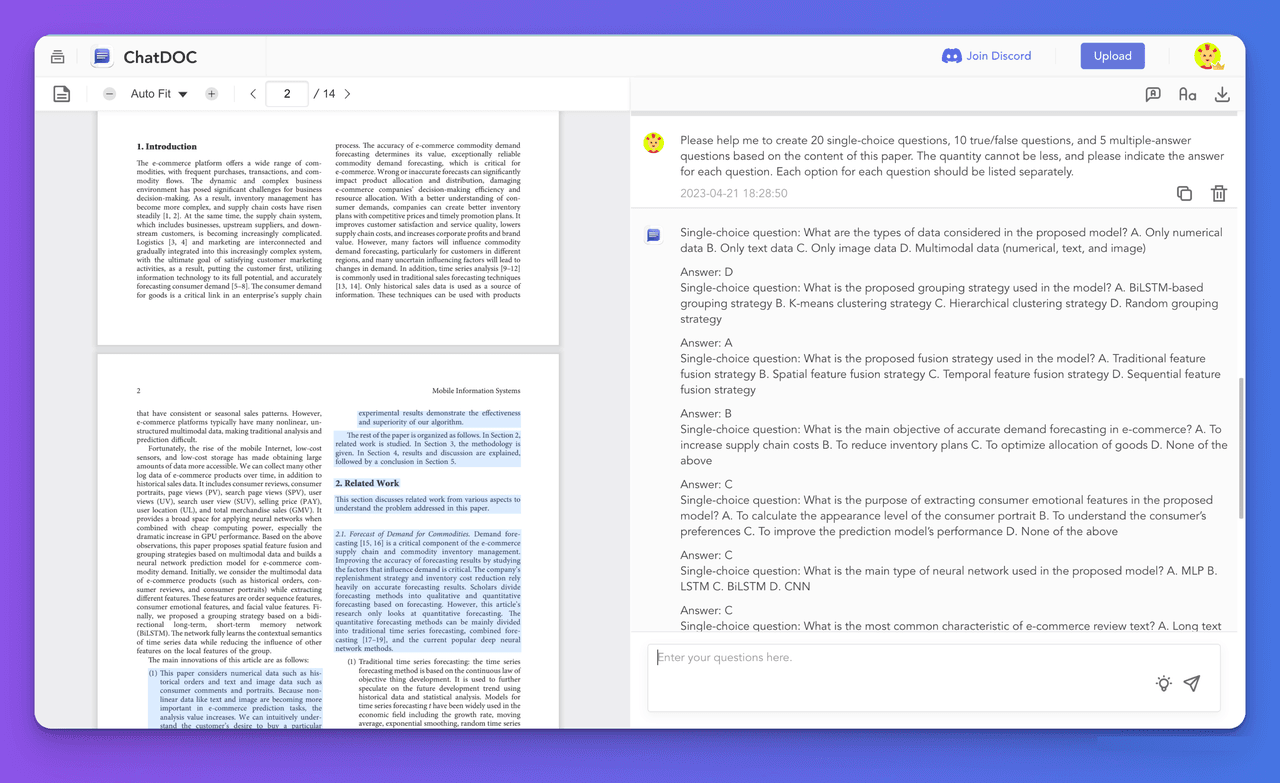Click the Join Discord link
1280x783 pixels.
click(x=986, y=56)
